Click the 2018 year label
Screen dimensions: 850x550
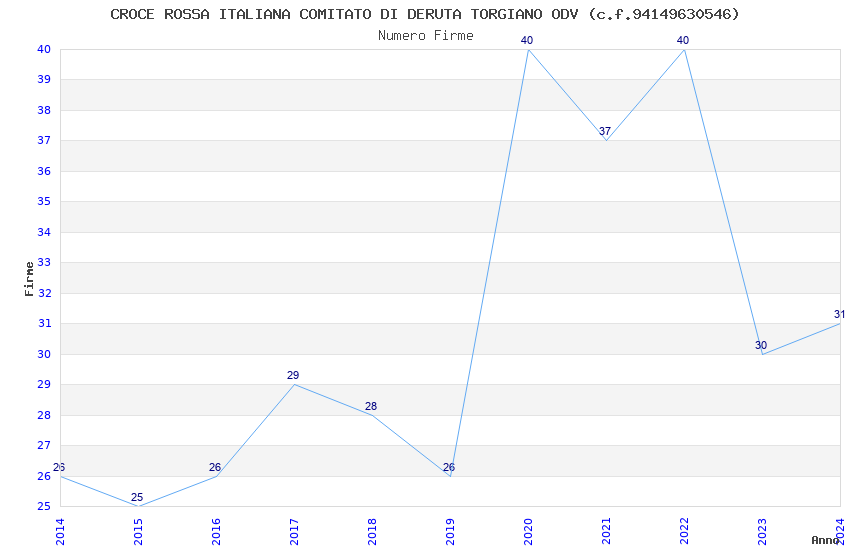(x=372, y=532)
